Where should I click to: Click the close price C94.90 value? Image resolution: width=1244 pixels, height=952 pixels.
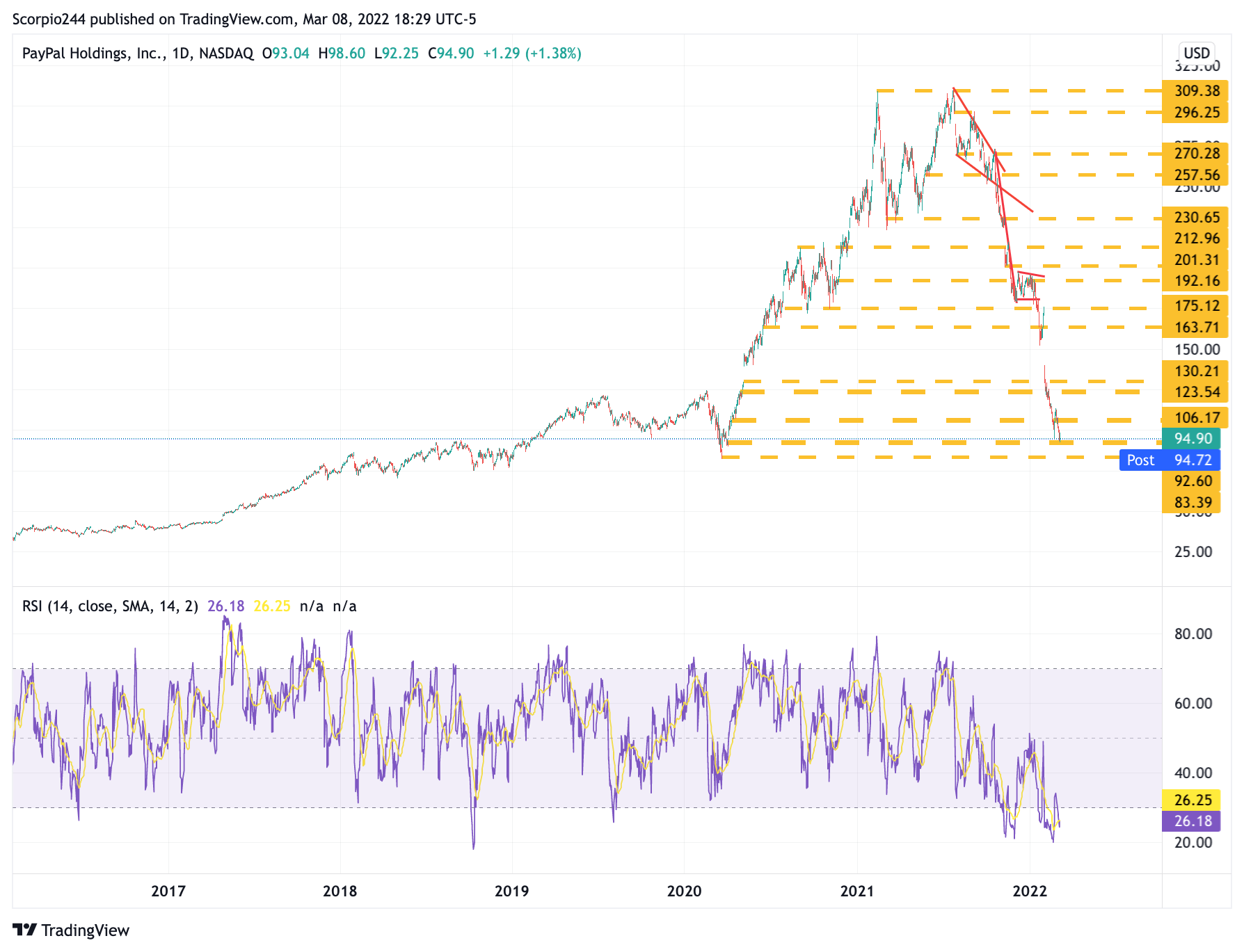451,54
